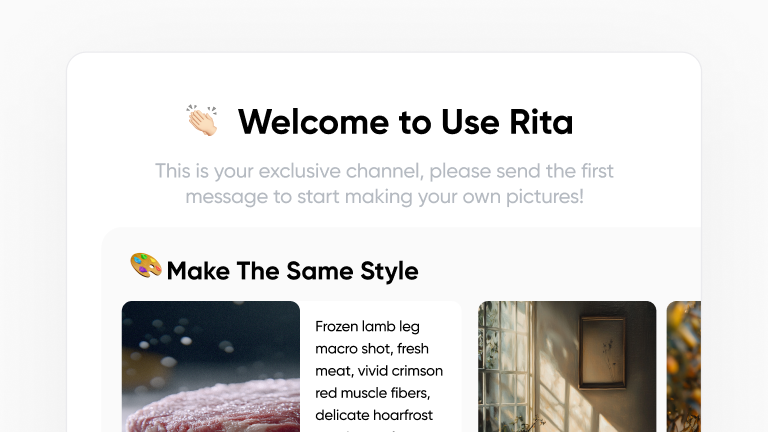Click 'This is your exclusive channel' subtitle line

tap(384, 171)
